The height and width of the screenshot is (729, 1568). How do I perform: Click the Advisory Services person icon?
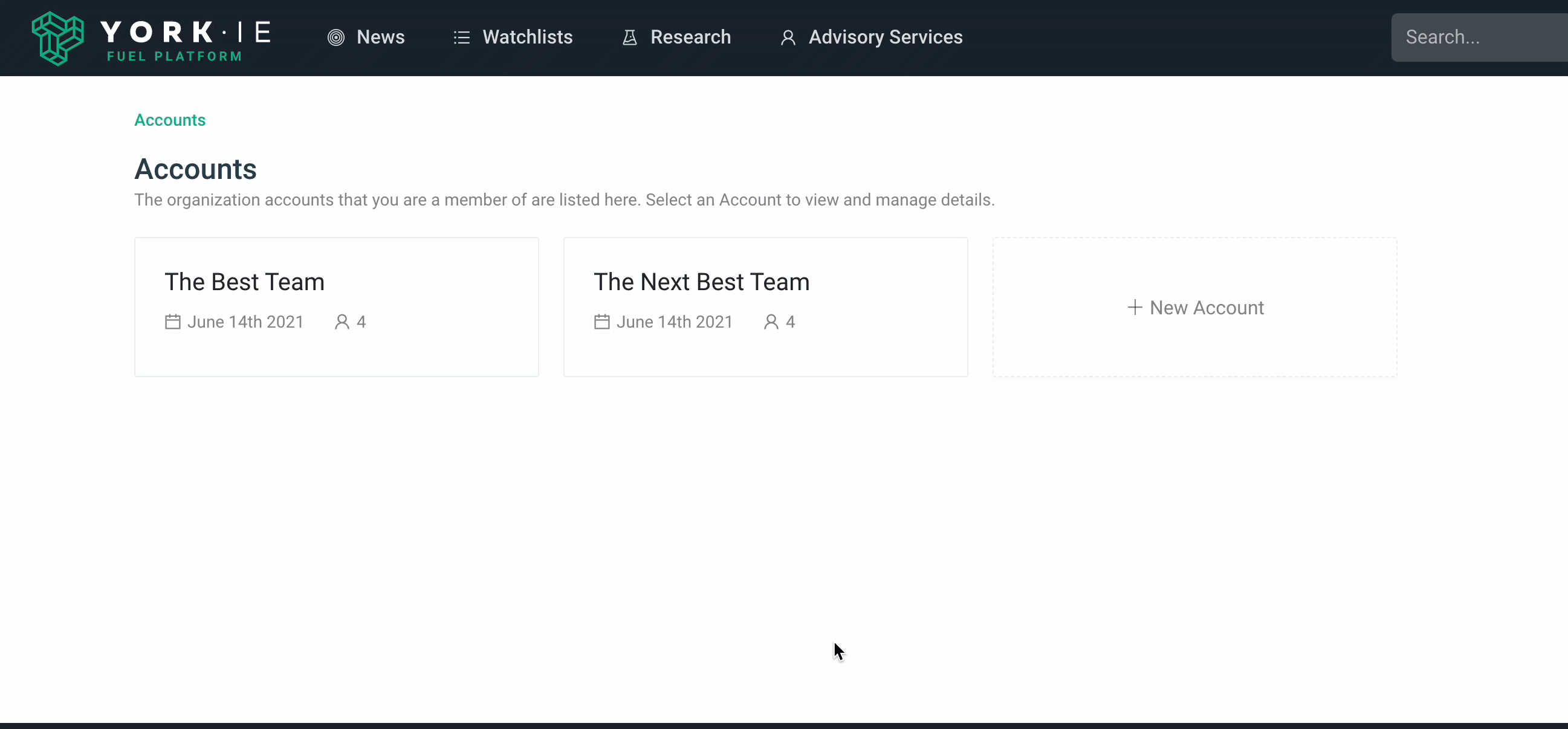(x=788, y=37)
